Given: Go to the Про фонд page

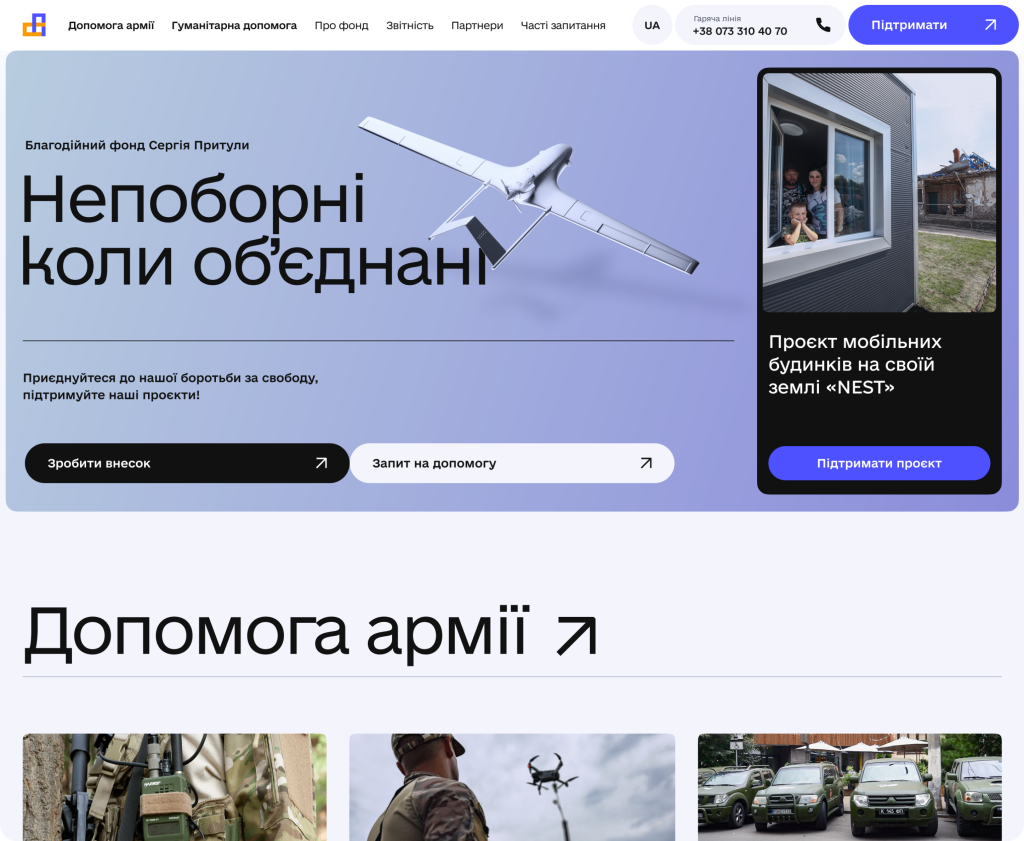Looking at the screenshot, I should pyautogui.click(x=342, y=25).
